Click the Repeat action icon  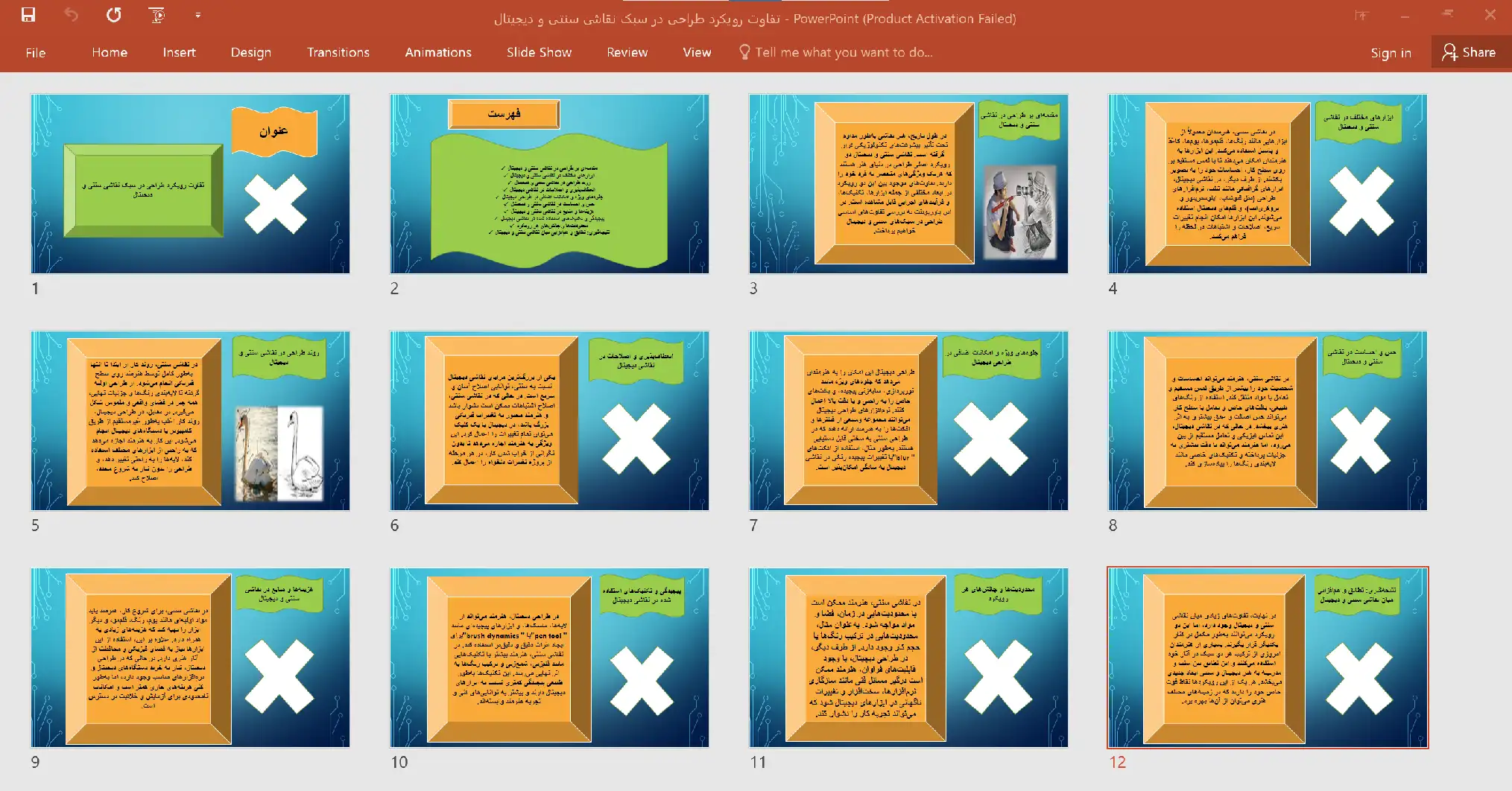114,15
